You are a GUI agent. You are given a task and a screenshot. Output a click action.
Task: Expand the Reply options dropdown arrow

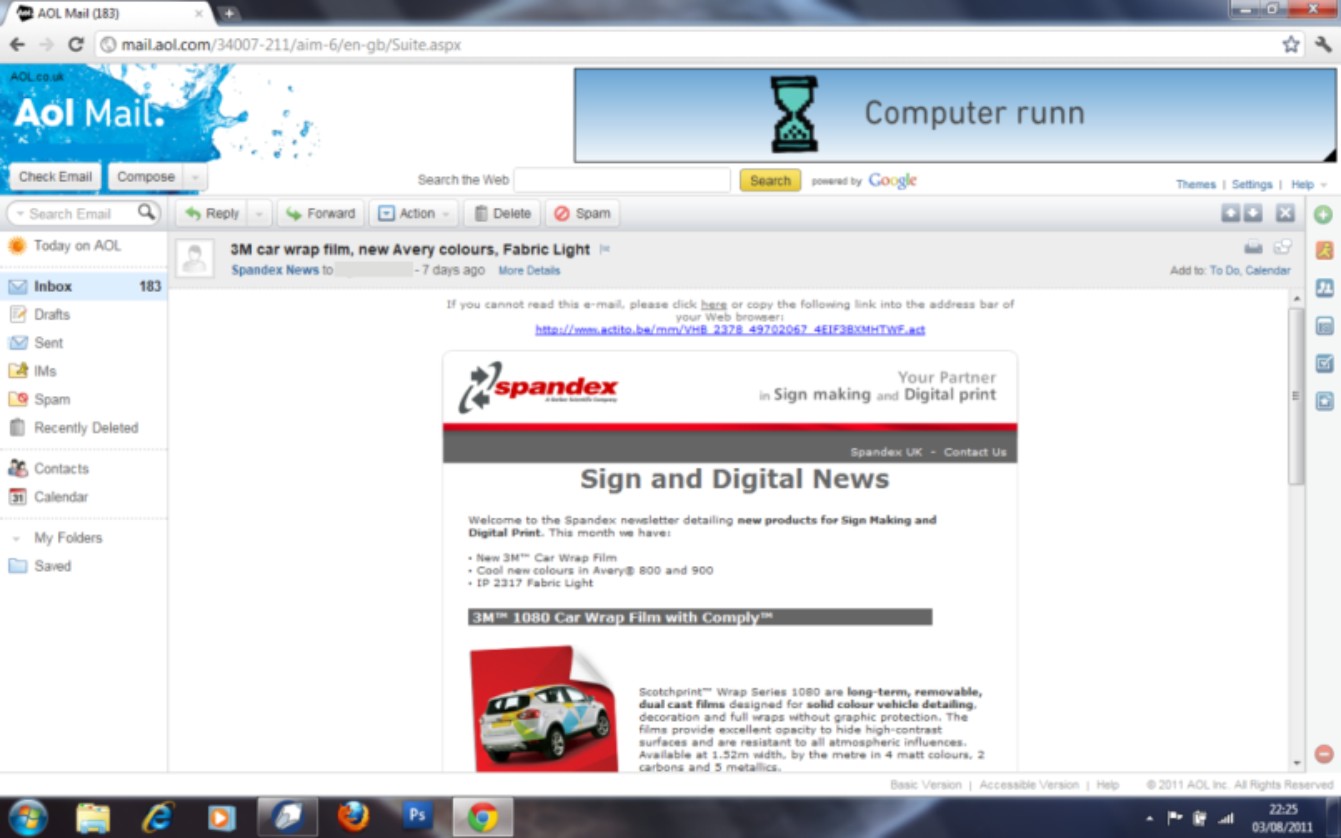[259, 213]
